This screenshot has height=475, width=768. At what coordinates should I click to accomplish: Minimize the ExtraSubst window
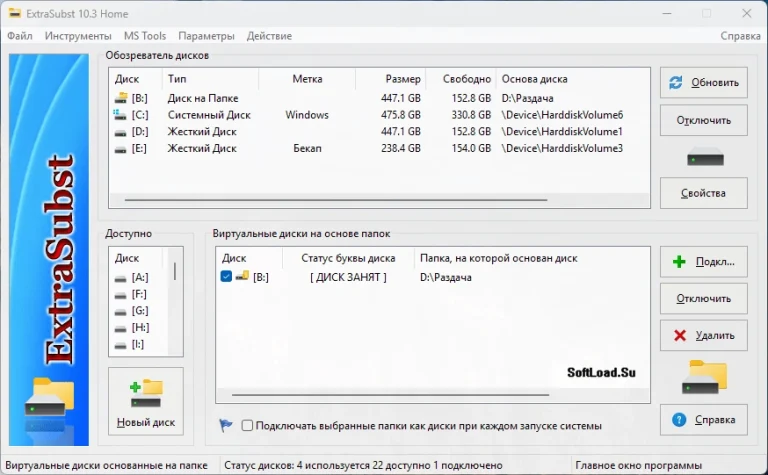pyautogui.click(x=667, y=13)
